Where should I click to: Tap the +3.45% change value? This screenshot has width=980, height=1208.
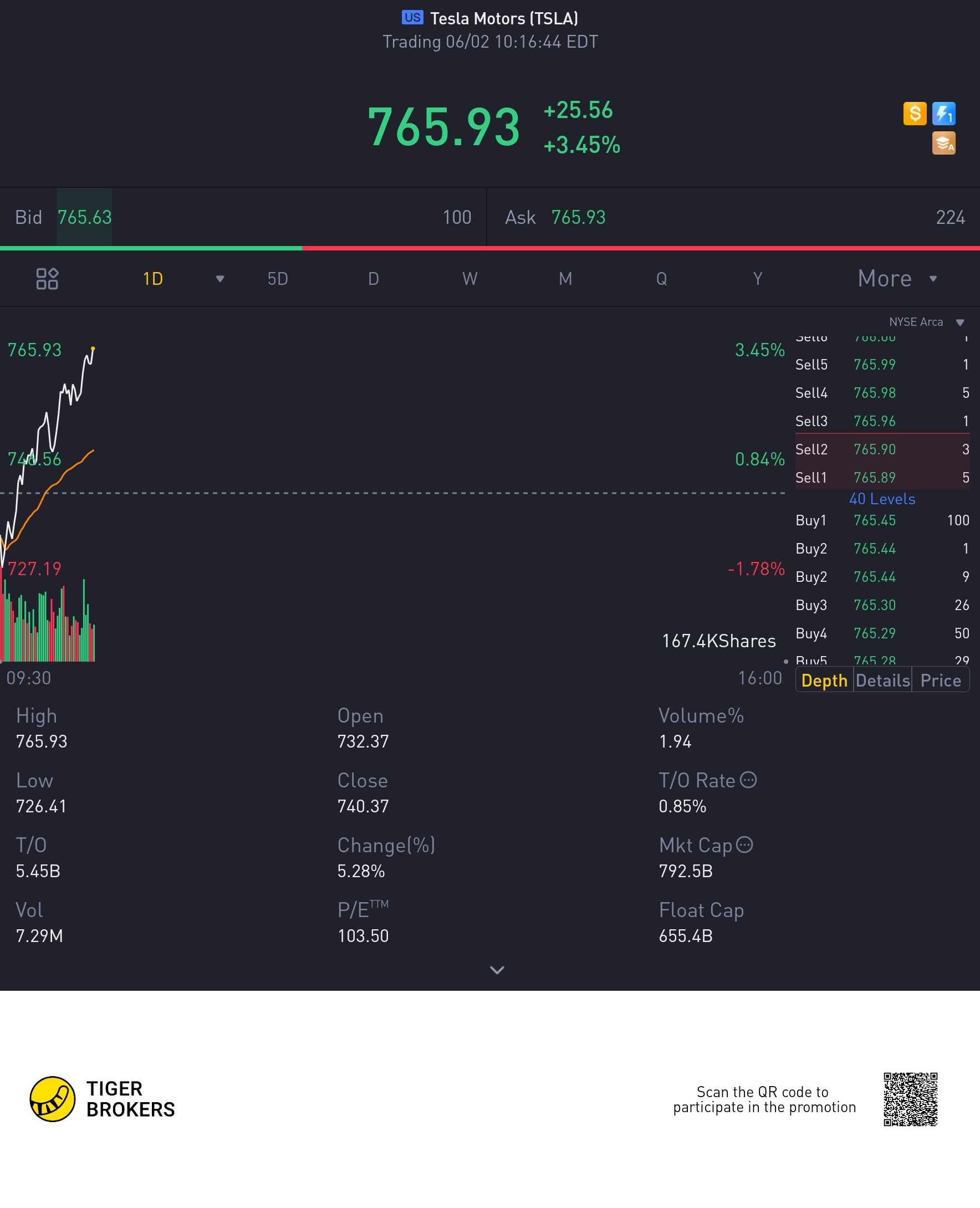[x=581, y=145]
